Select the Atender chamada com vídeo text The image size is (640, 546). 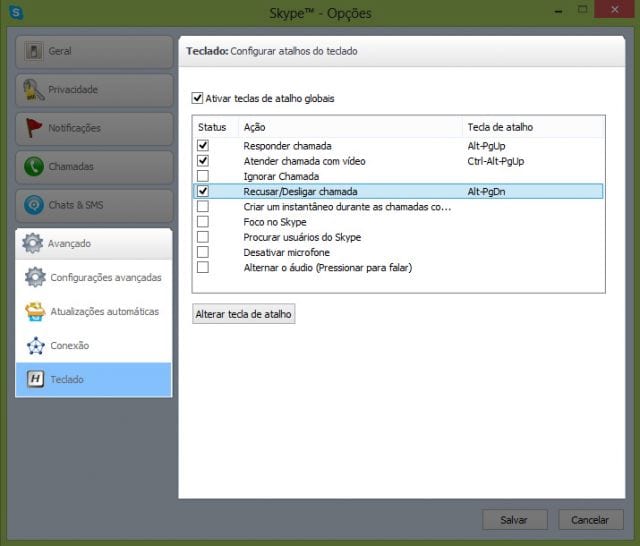coord(304,161)
